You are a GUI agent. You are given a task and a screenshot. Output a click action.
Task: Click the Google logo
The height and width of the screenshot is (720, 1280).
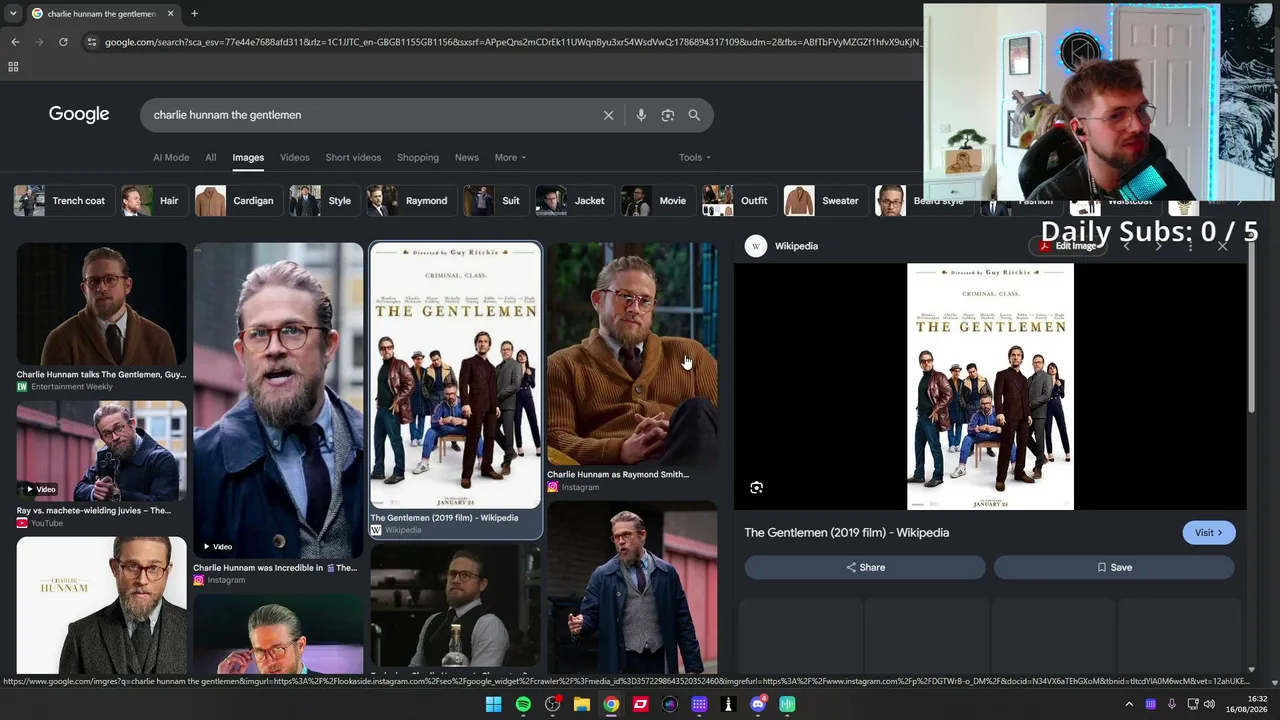pos(79,114)
